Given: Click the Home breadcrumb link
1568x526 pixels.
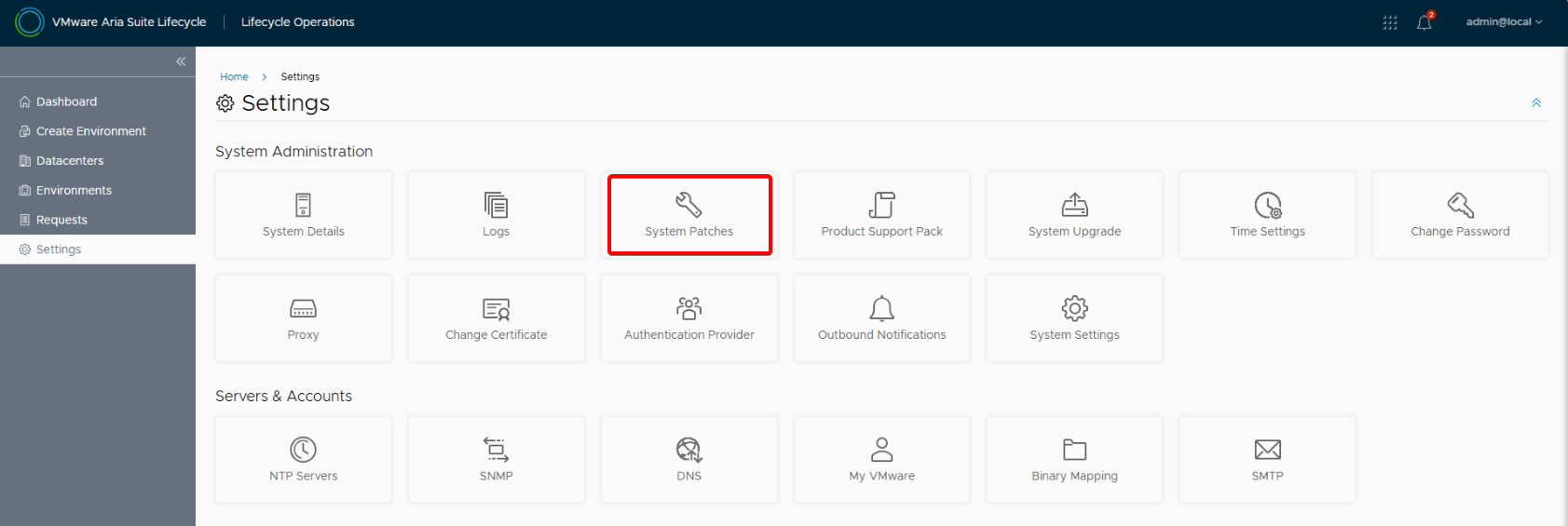Looking at the screenshot, I should tap(234, 76).
